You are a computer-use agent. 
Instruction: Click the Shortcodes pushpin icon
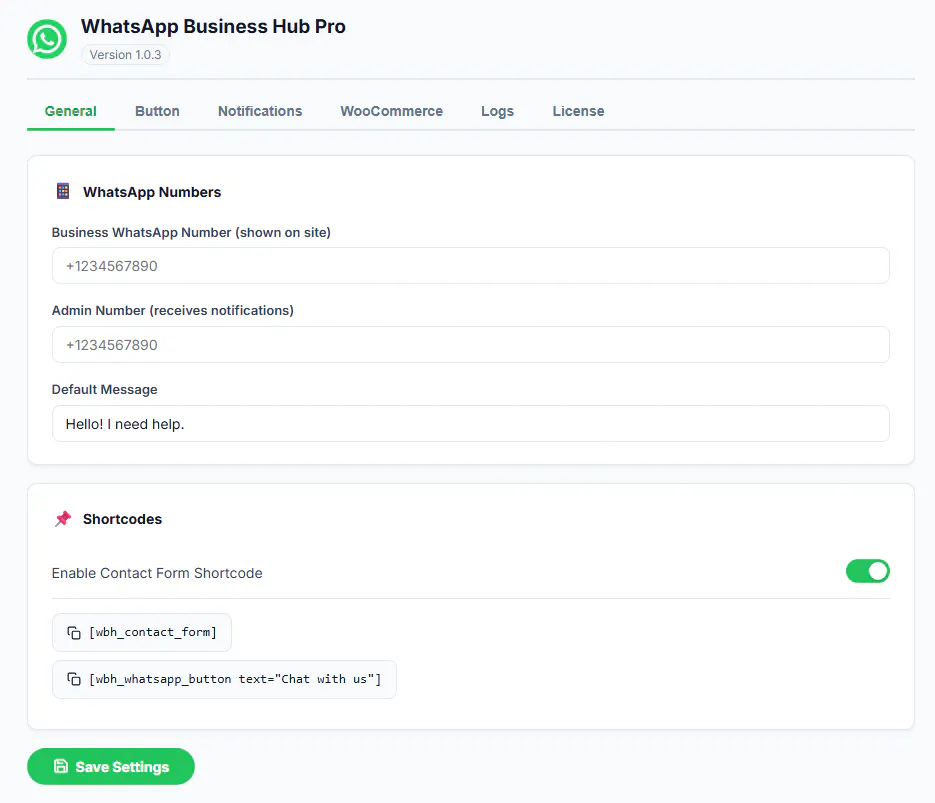click(x=63, y=519)
